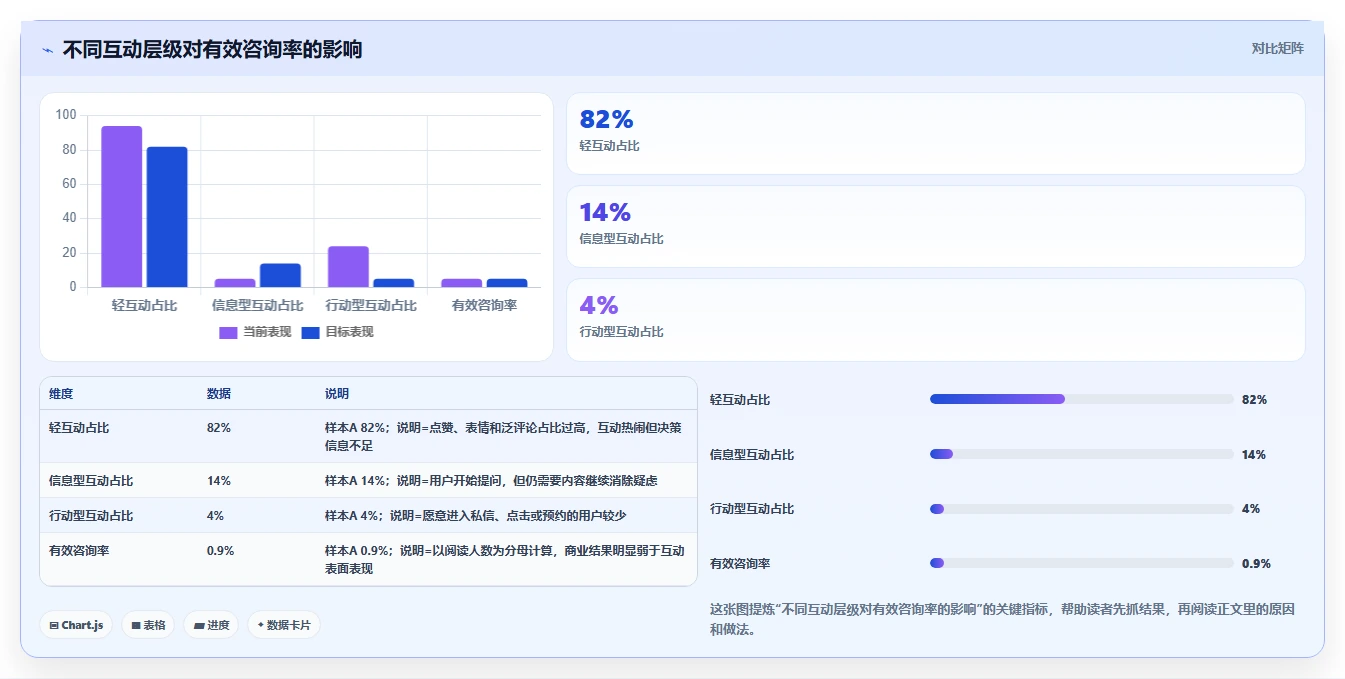Click the 行动型互动占比 progress bar at 4%
The width and height of the screenshot is (1345, 679).
coord(1082,509)
